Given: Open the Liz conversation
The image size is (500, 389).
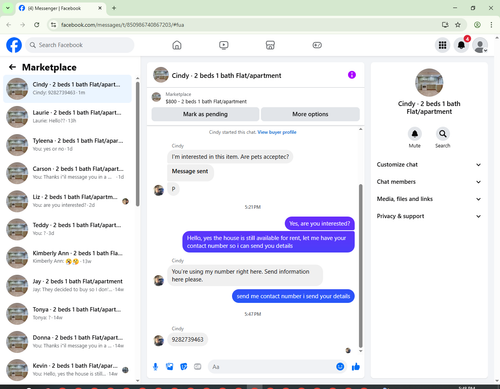Looking at the screenshot, I should 67,201.
